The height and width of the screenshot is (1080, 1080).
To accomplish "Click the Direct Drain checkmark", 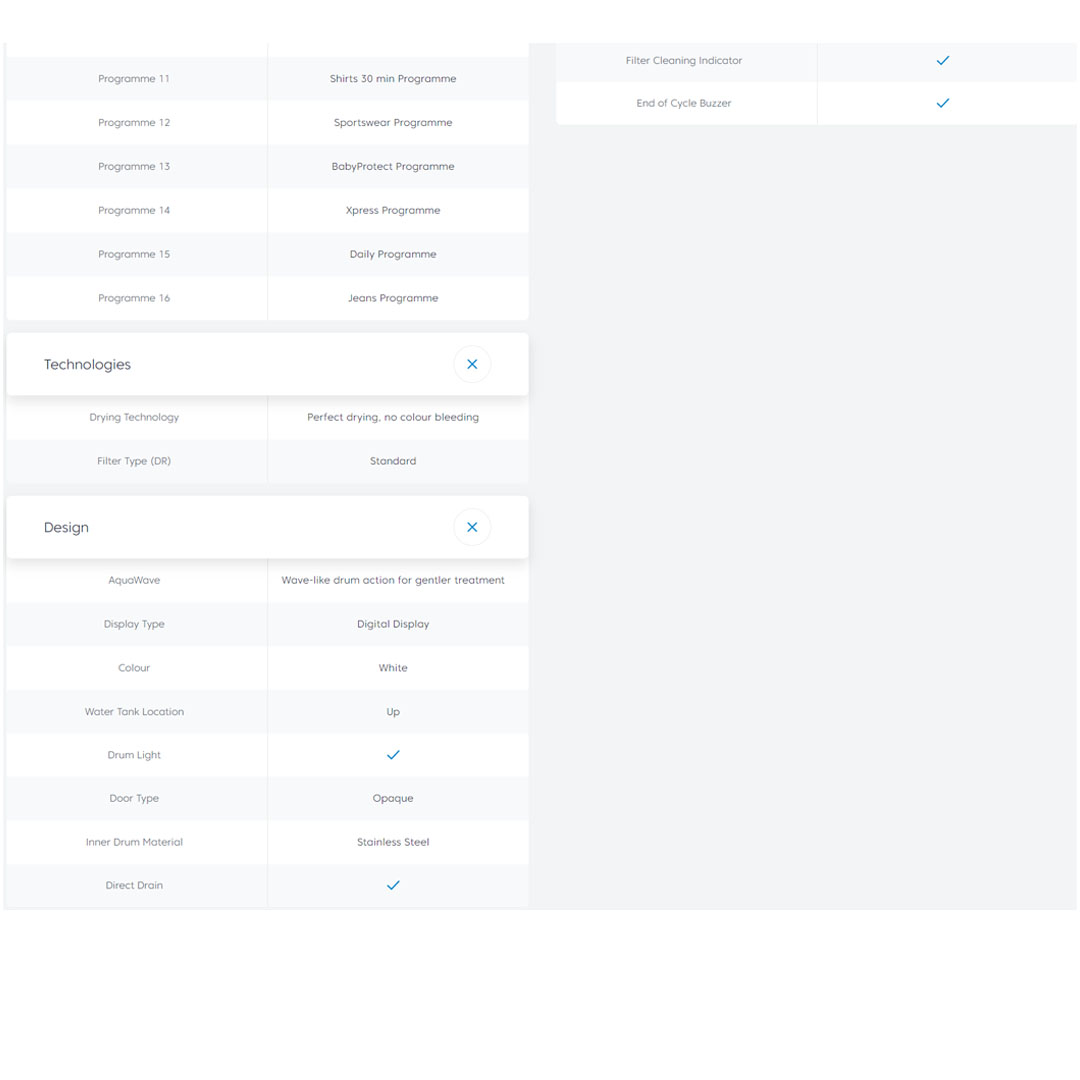I will click(393, 885).
